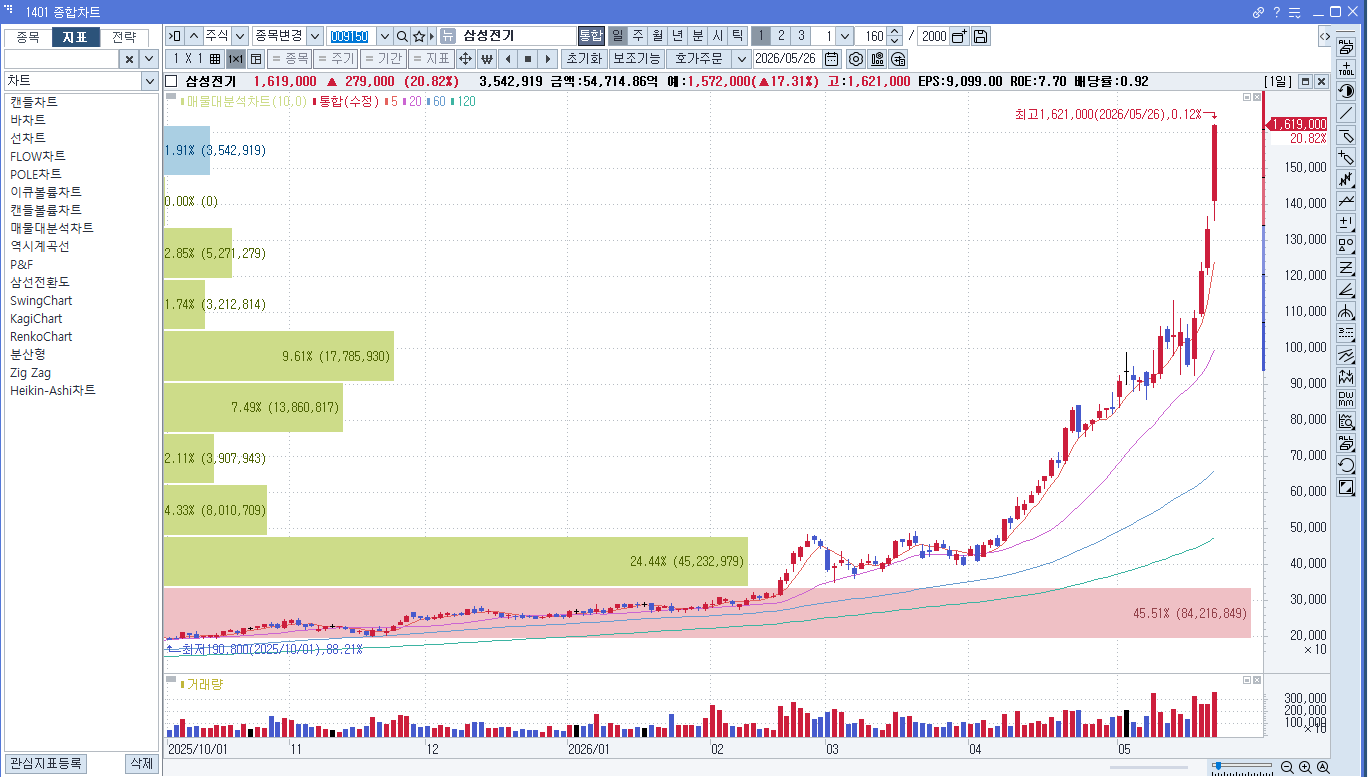The height and width of the screenshot is (777, 1368).
Task: Toggle the 통합 integrated view button
Action: pos(591,36)
